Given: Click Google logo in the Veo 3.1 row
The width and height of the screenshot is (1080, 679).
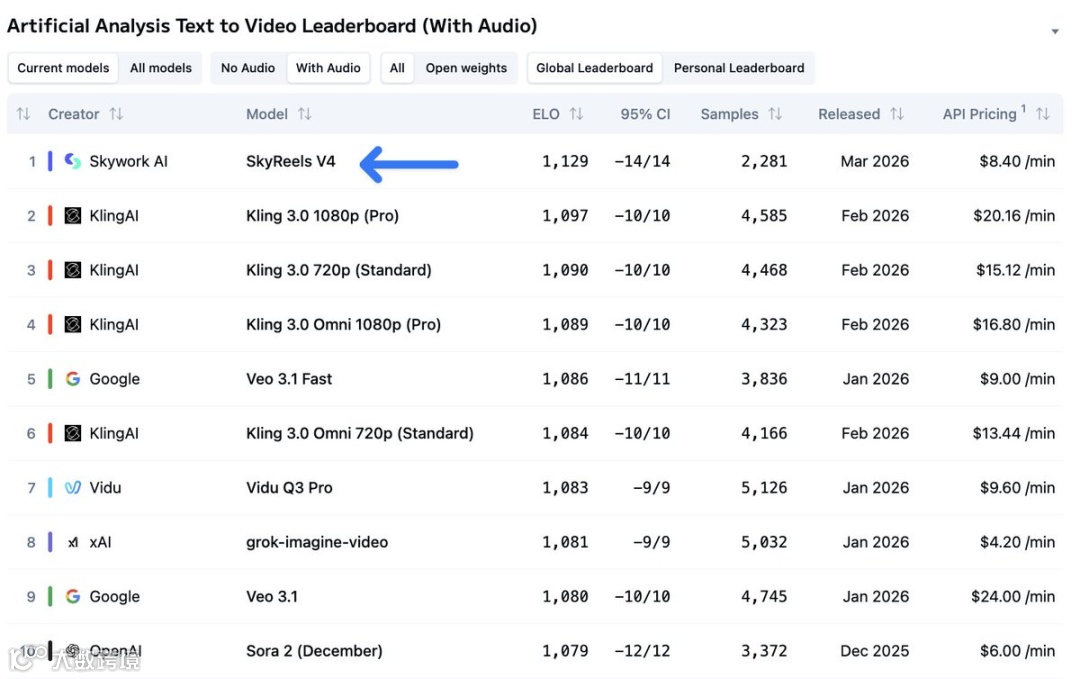Looking at the screenshot, I should (72, 596).
